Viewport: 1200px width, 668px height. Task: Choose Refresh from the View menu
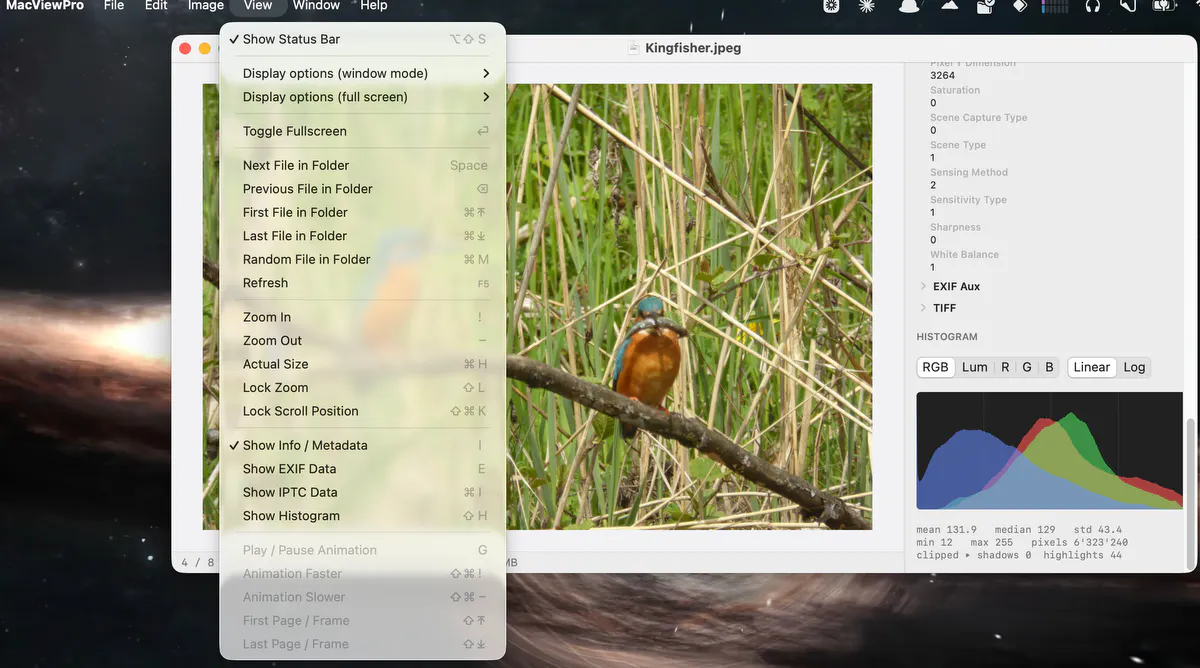363,283
